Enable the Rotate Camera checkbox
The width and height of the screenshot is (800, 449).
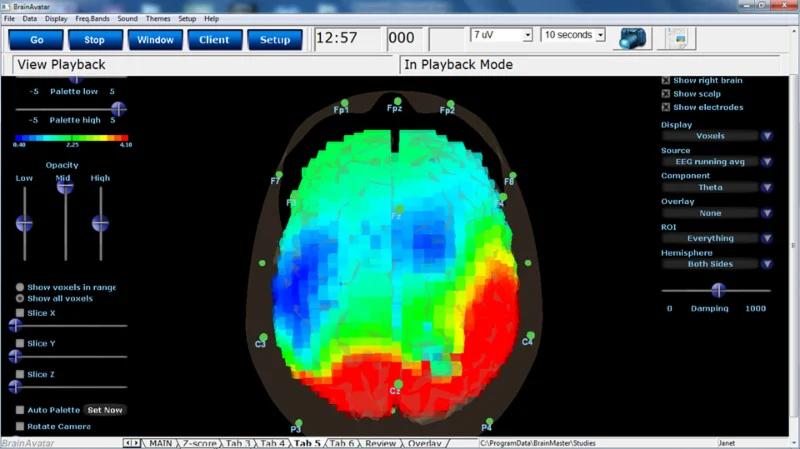point(20,426)
